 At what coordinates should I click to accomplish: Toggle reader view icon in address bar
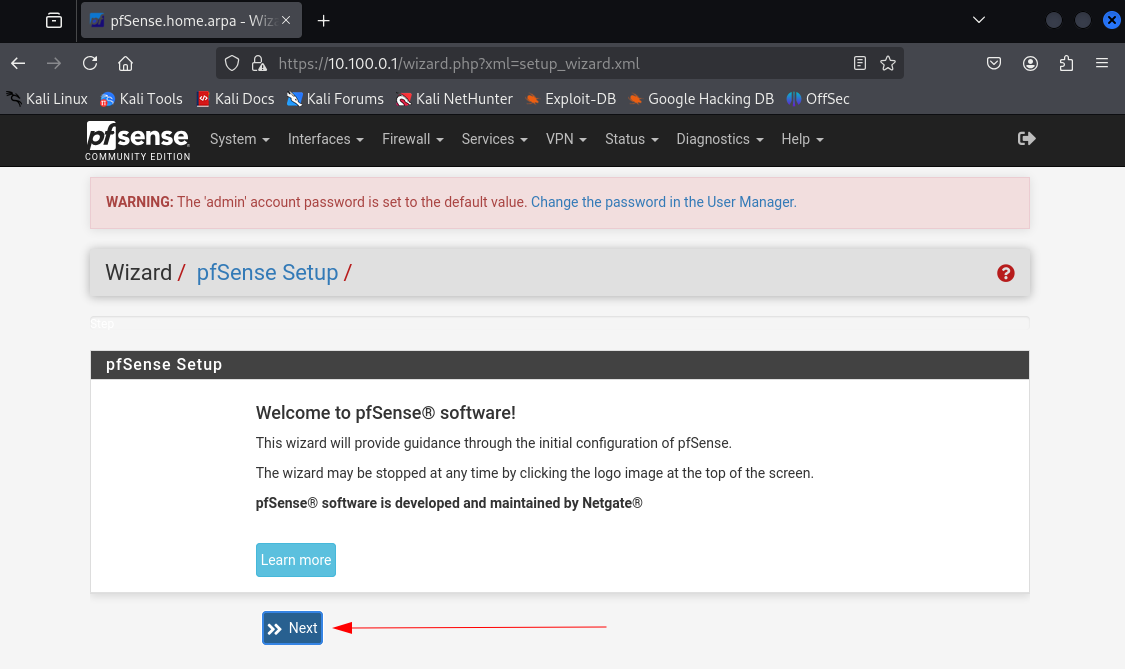coord(860,63)
